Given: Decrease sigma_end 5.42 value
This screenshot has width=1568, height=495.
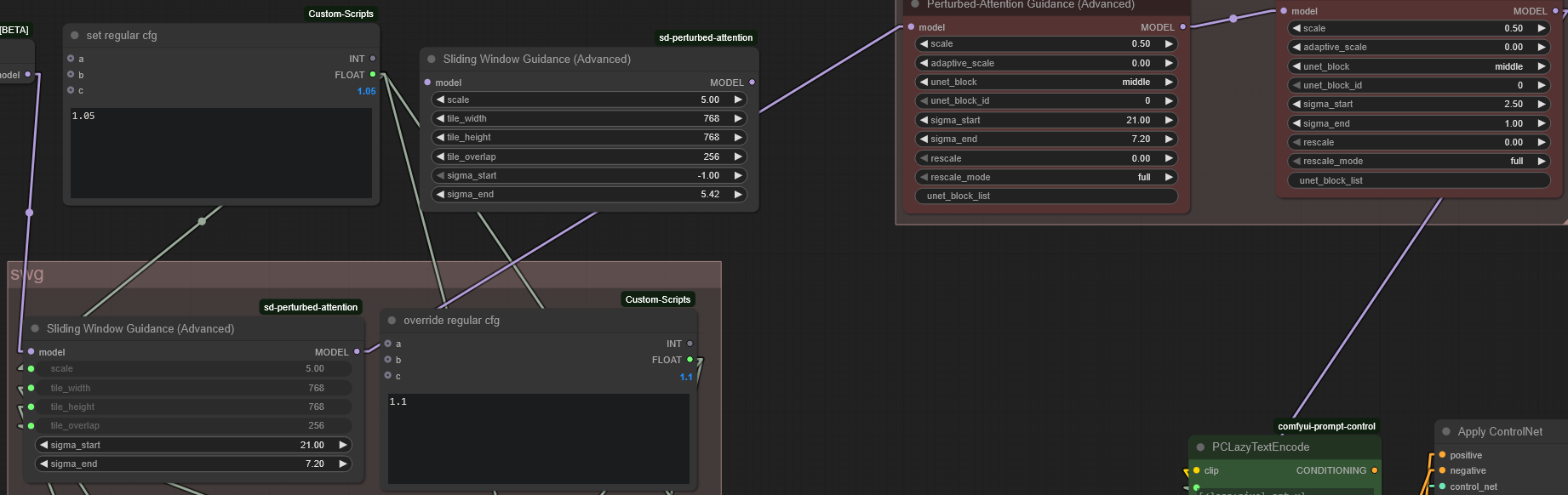Looking at the screenshot, I should pyautogui.click(x=440, y=194).
